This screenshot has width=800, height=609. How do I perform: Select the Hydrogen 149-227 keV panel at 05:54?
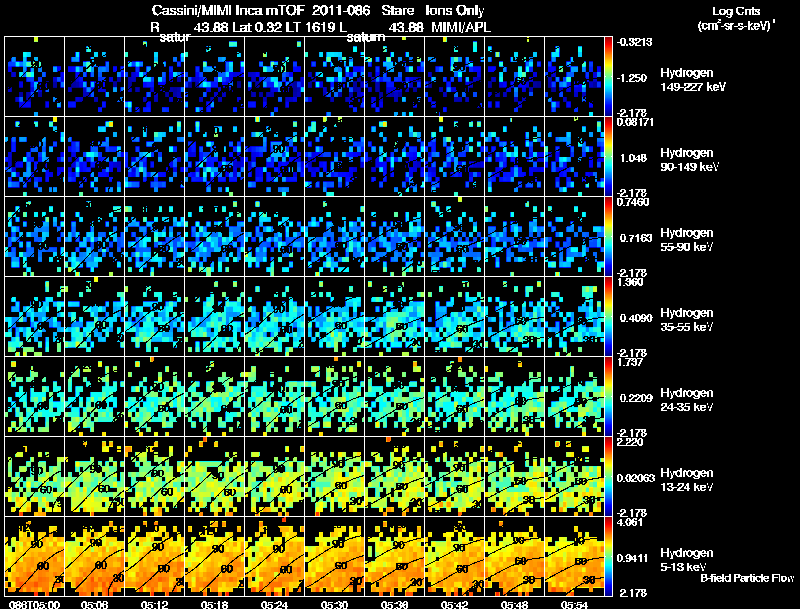click(x=574, y=77)
